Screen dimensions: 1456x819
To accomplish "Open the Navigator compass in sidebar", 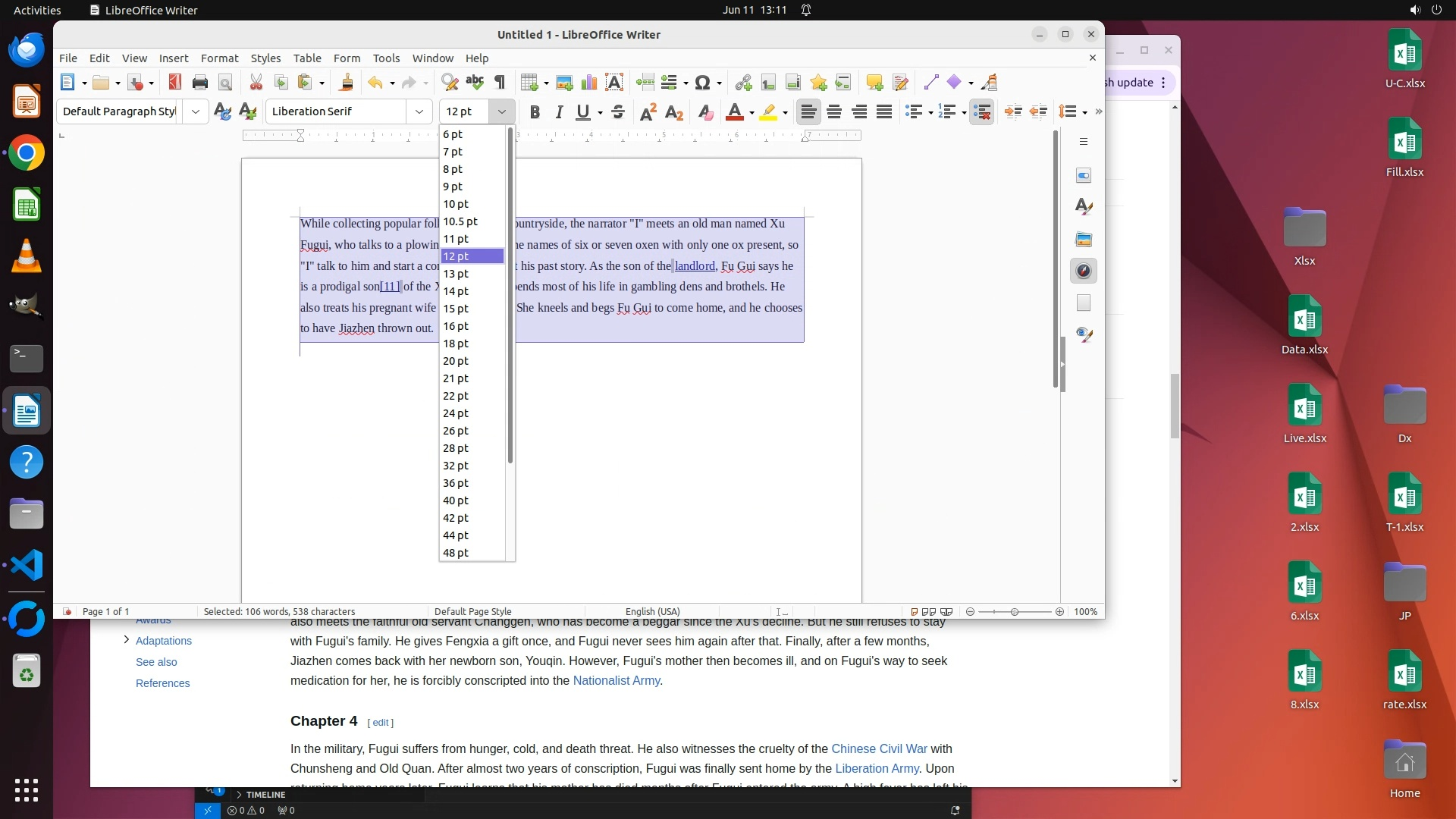I will (x=1084, y=271).
